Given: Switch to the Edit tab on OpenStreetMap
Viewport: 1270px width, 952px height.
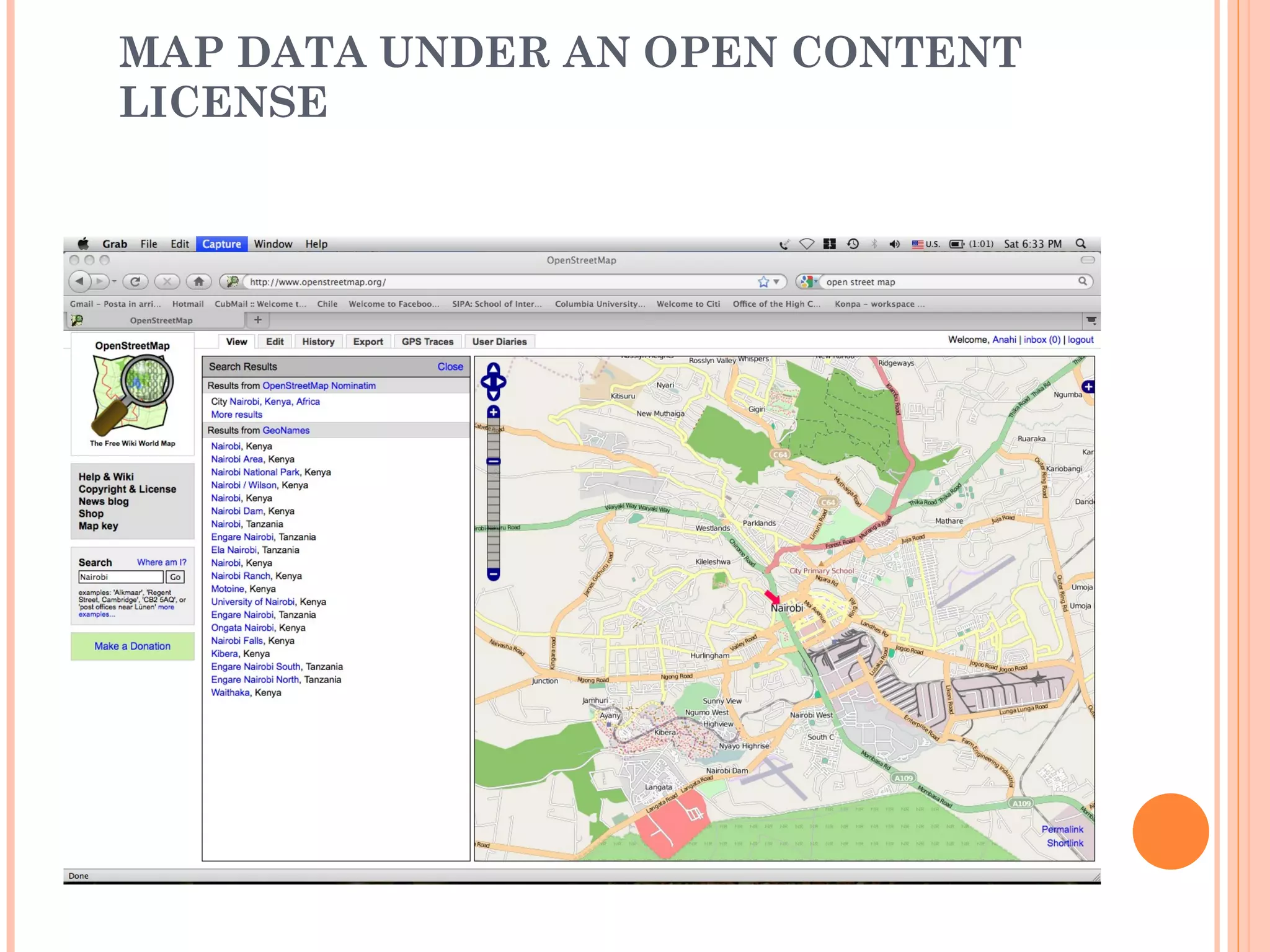Looking at the screenshot, I should (275, 342).
